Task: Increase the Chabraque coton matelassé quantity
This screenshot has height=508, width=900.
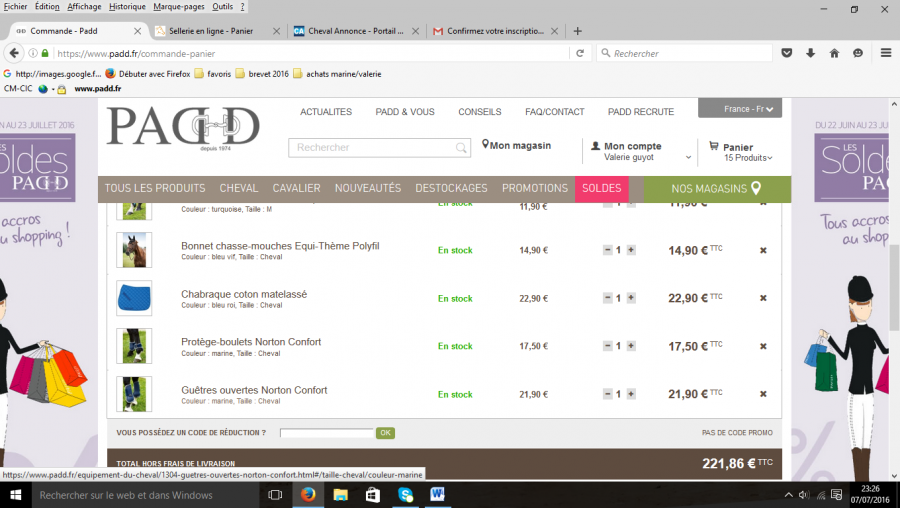Action: tap(631, 298)
